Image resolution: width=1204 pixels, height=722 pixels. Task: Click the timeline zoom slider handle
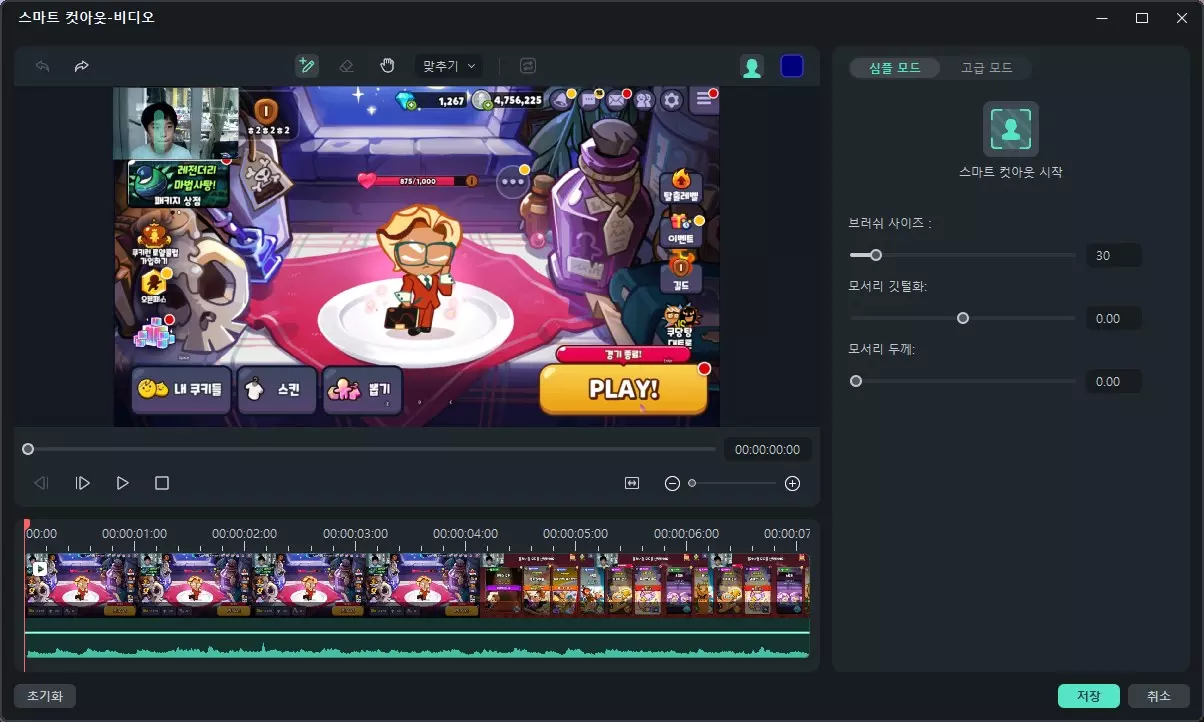click(692, 483)
